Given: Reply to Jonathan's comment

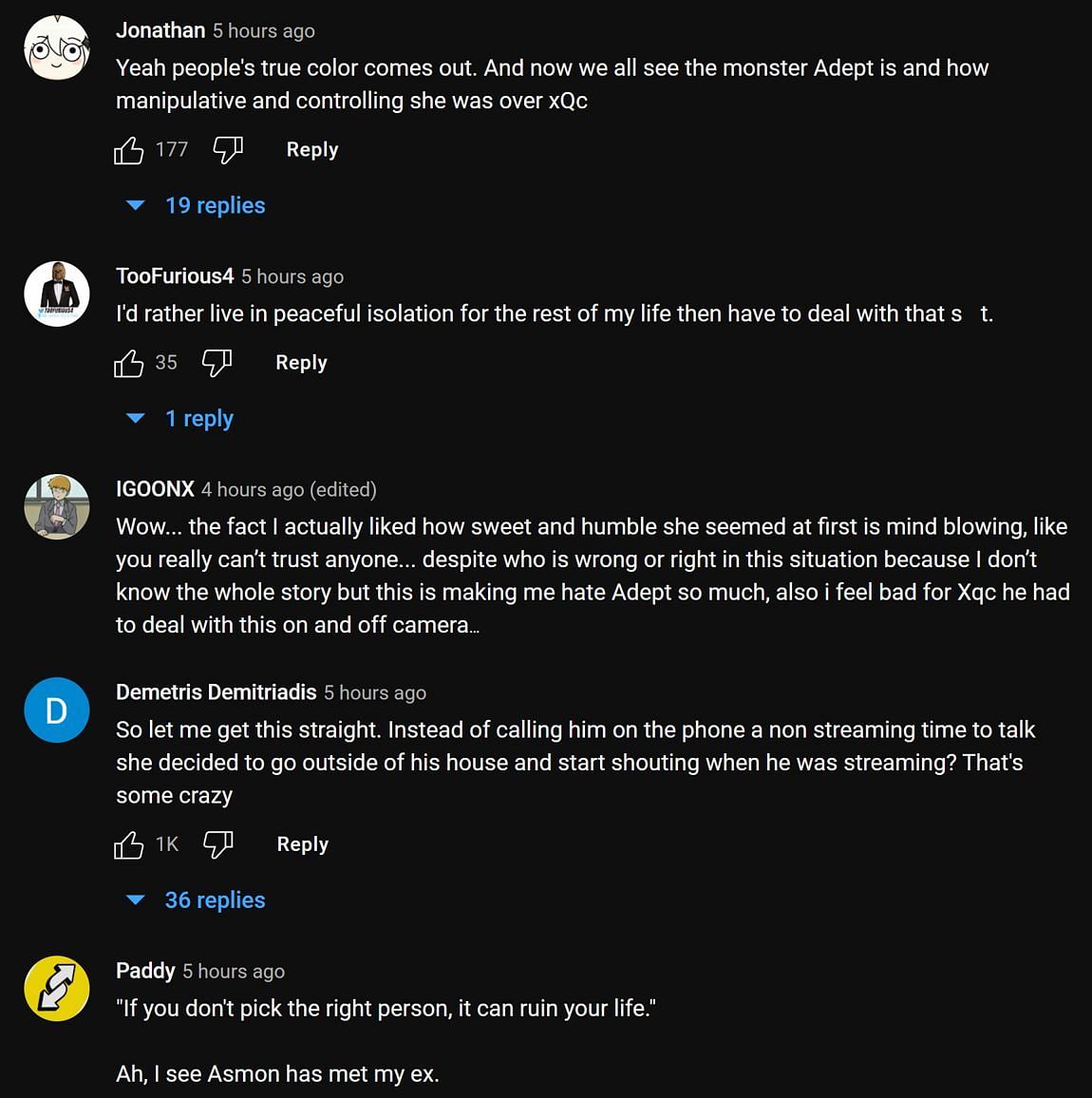Looking at the screenshot, I should [312, 150].
